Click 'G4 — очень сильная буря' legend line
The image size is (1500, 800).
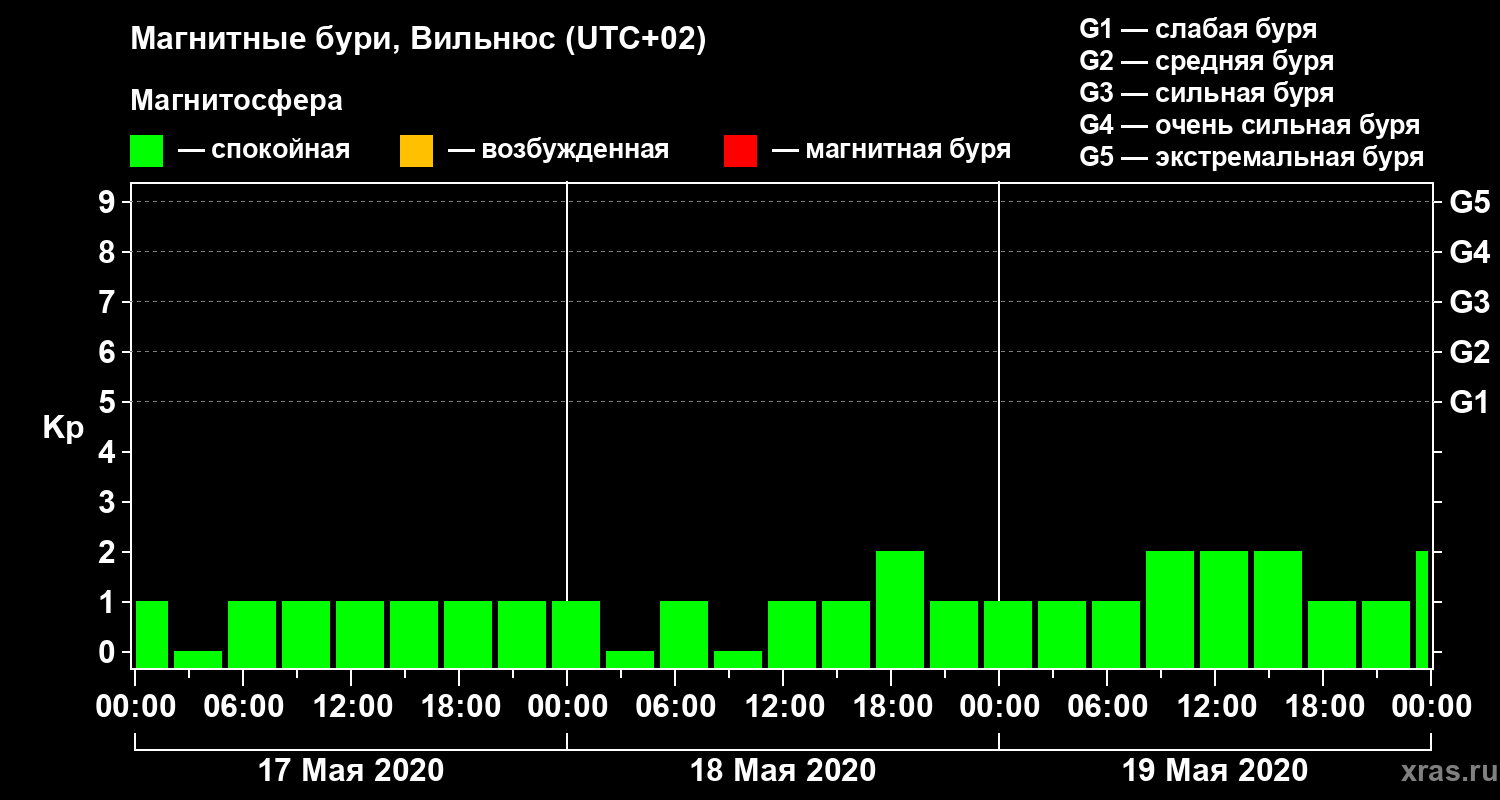tap(1249, 125)
